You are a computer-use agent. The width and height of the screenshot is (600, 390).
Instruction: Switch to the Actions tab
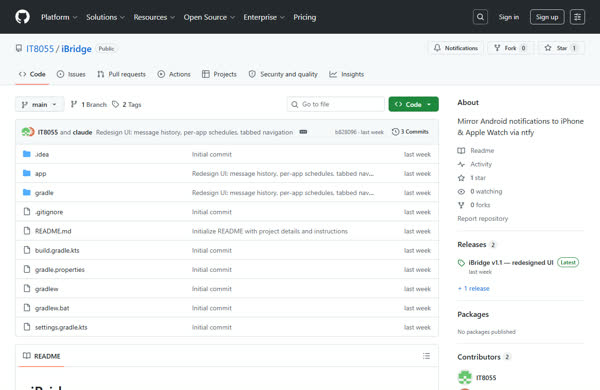(174, 74)
